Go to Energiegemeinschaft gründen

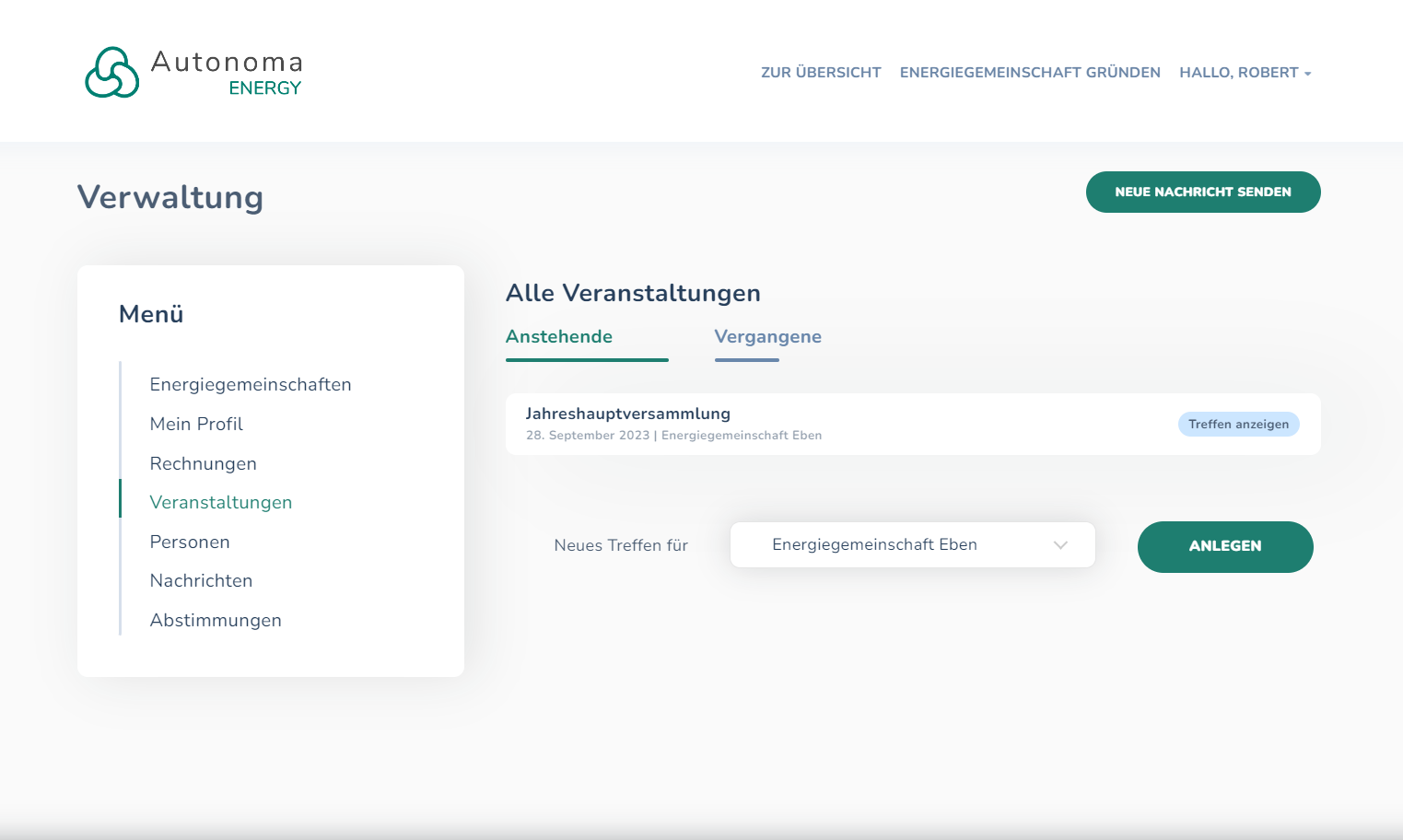point(1030,73)
